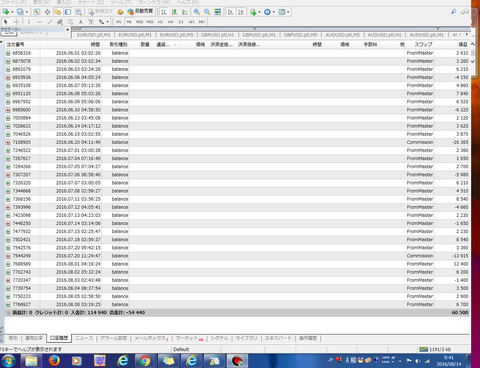Screen dimensions: 480x368
Task: Toggle the 自動売買 auto trading button
Action: point(140,12)
